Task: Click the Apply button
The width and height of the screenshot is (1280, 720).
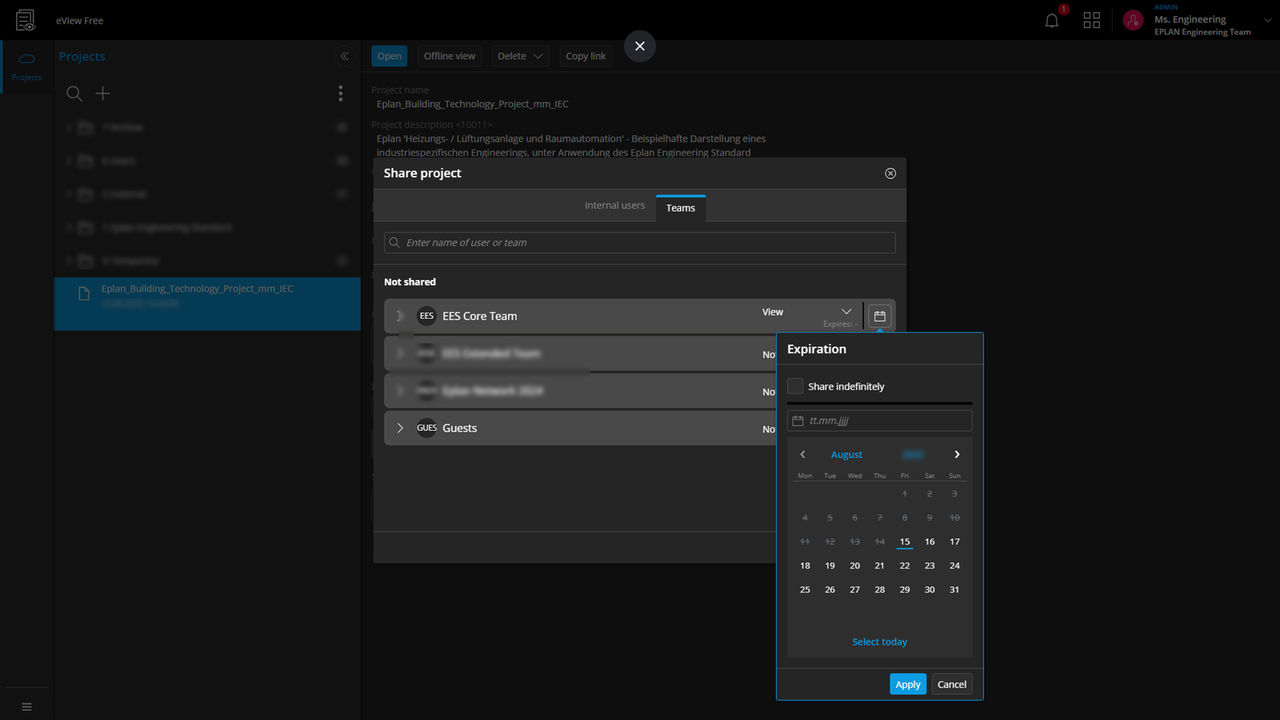Action: coord(907,684)
